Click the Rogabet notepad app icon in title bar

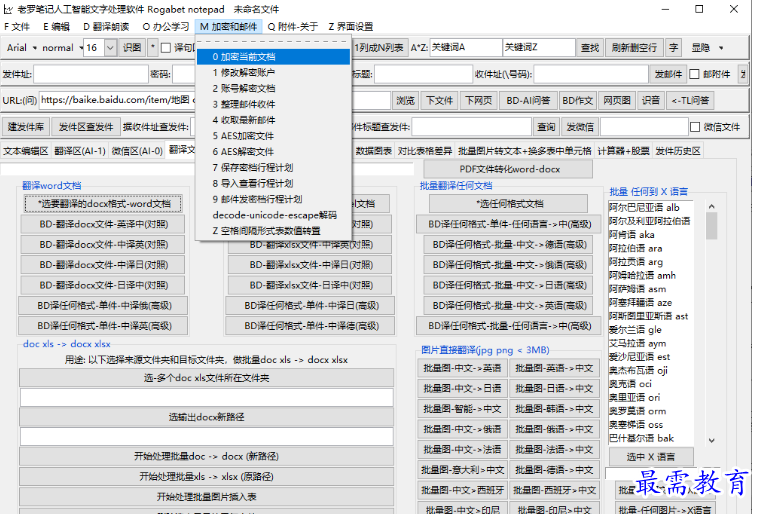(8, 9)
